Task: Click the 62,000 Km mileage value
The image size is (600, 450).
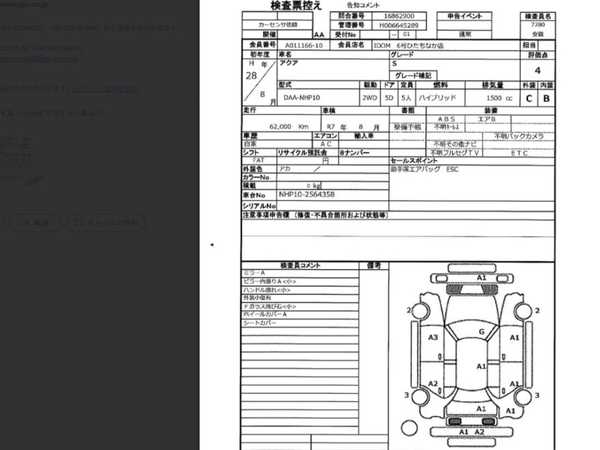Action: point(289,126)
